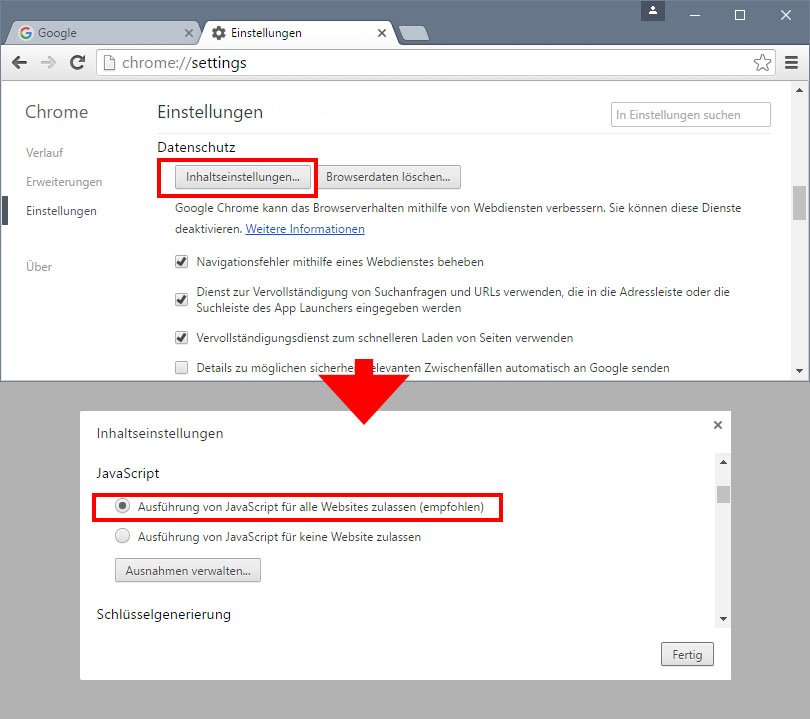Viewport: 810px width, 719px height.
Task: Enable Details zu sicherheitsrelevanten Zwischenfällen checkbox
Action: tap(182, 368)
